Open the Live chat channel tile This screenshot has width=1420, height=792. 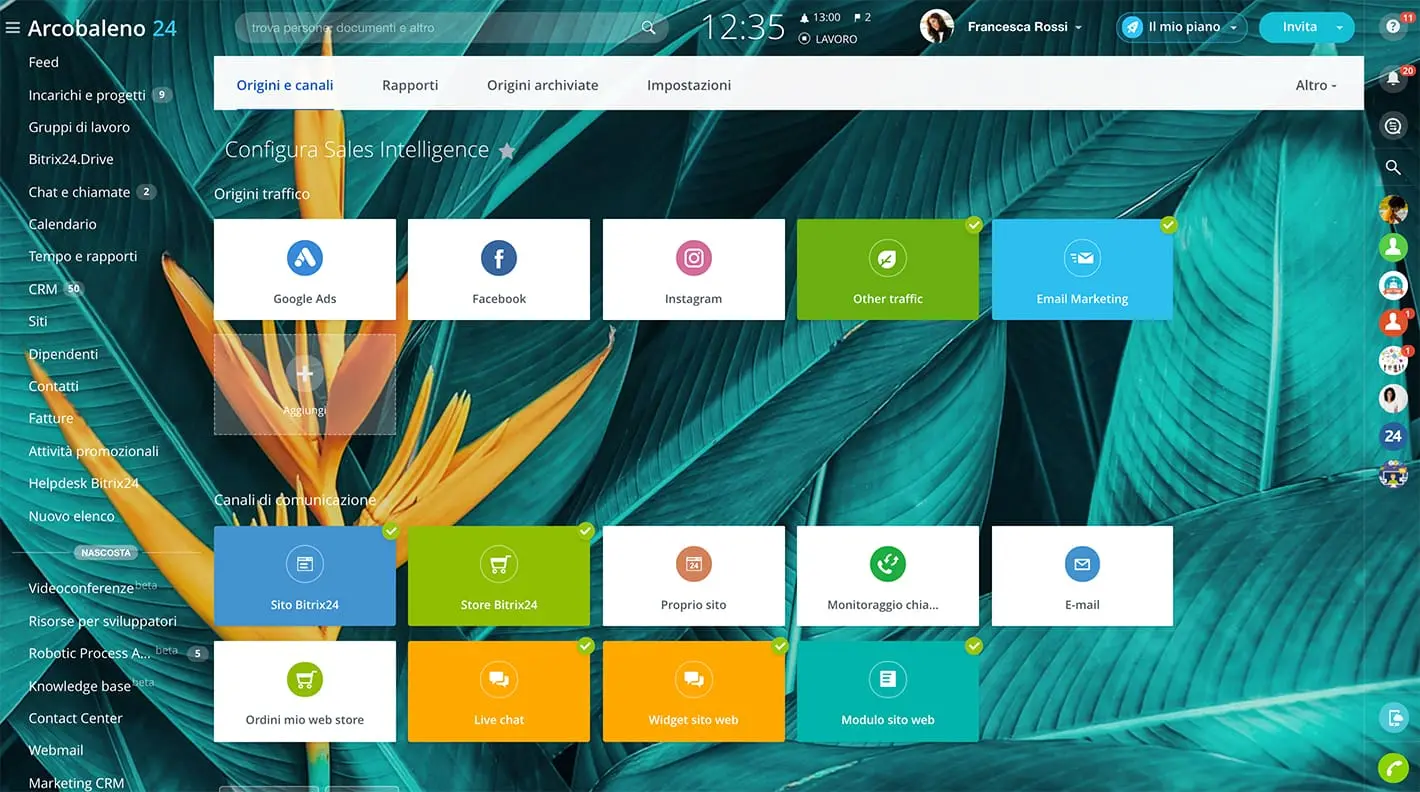499,691
